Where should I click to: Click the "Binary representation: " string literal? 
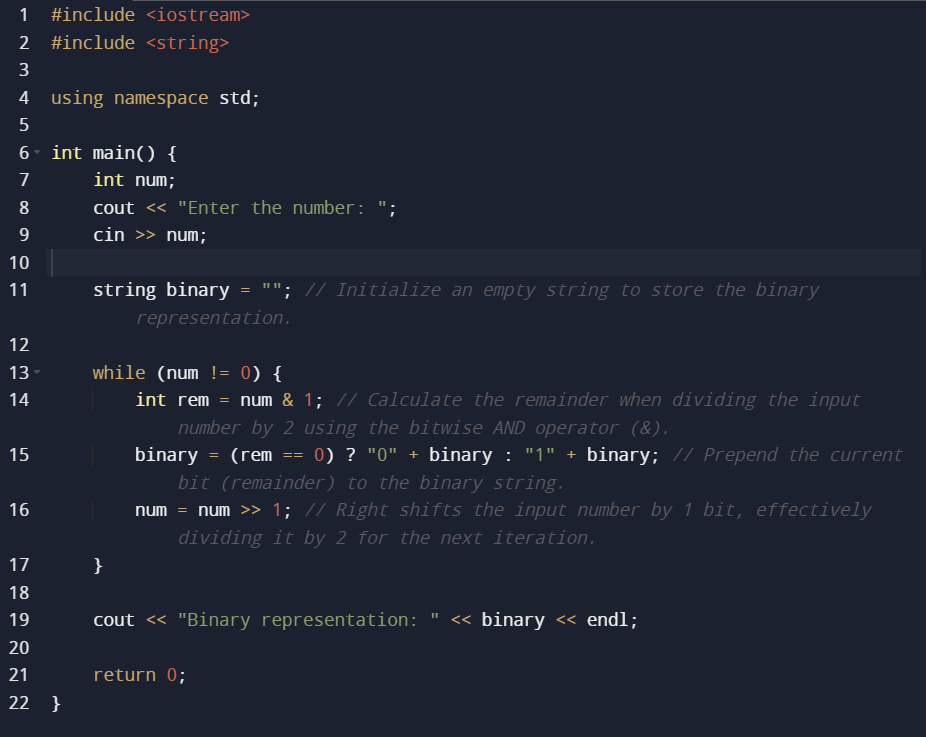tap(308, 620)
